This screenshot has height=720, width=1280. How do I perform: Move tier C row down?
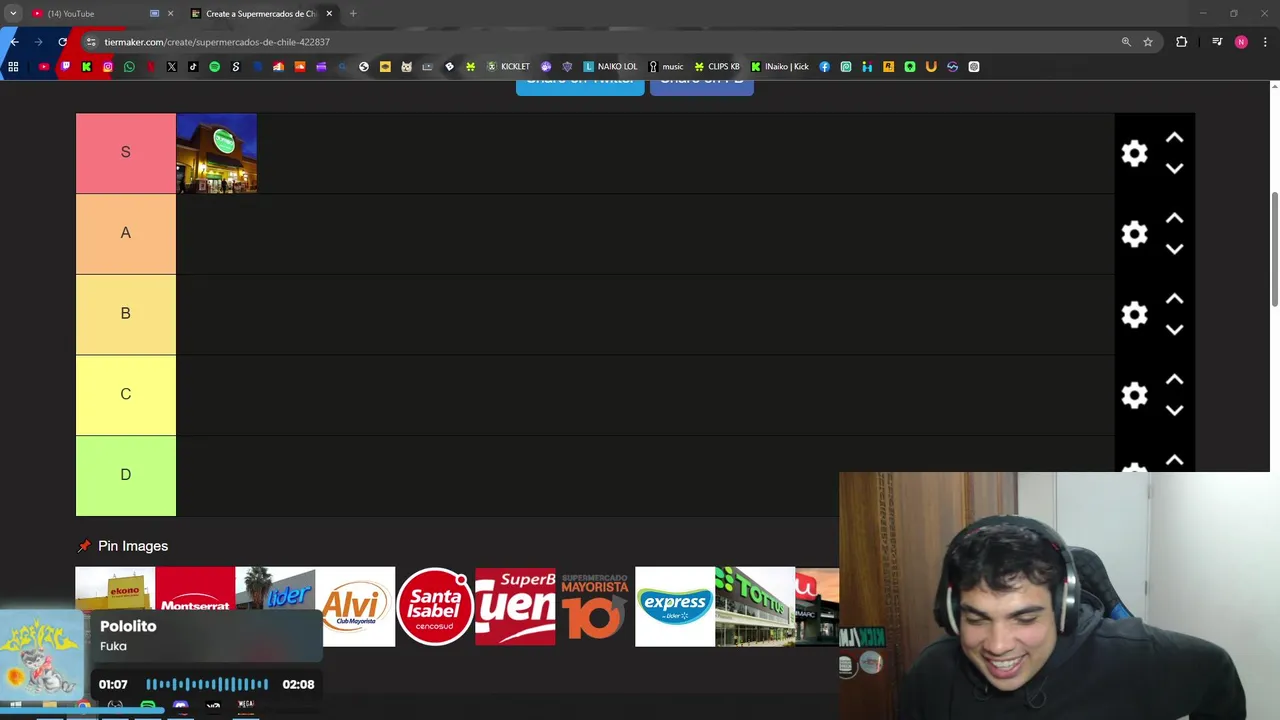pos(1174,410)
